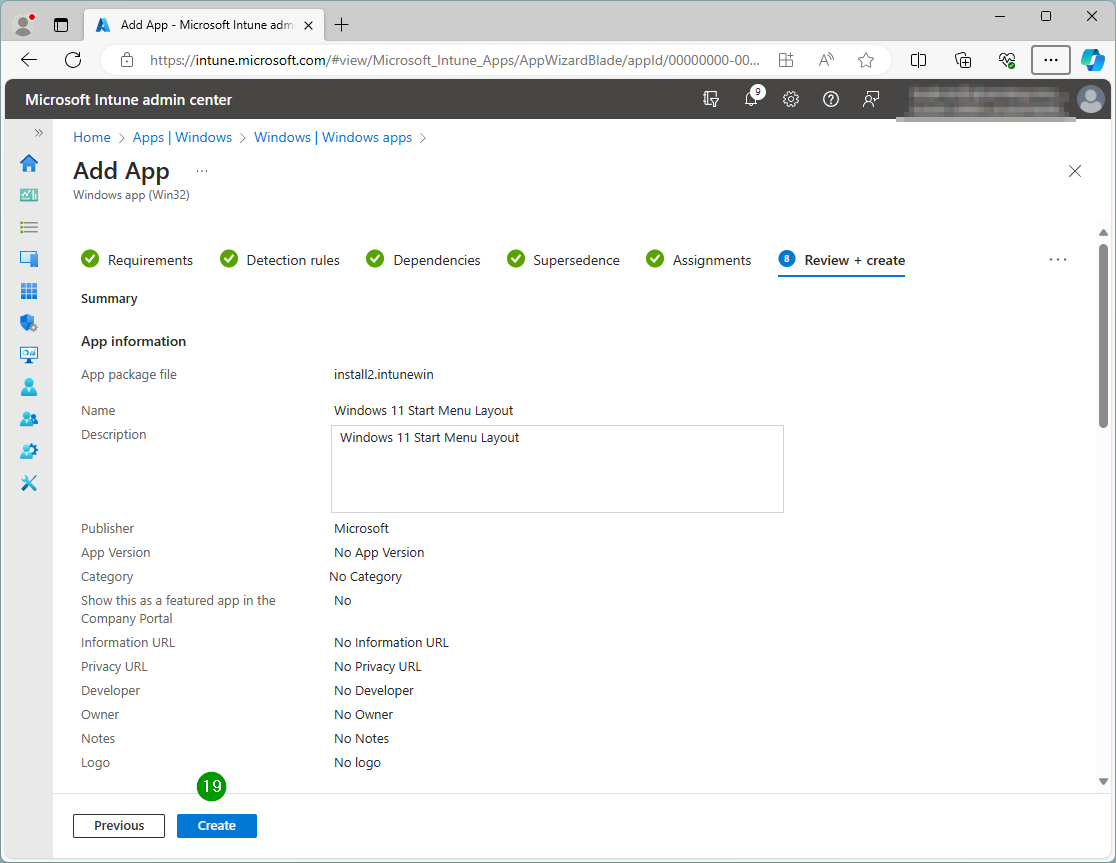Open the Feedback icon in header

click(x=871, y=99)
